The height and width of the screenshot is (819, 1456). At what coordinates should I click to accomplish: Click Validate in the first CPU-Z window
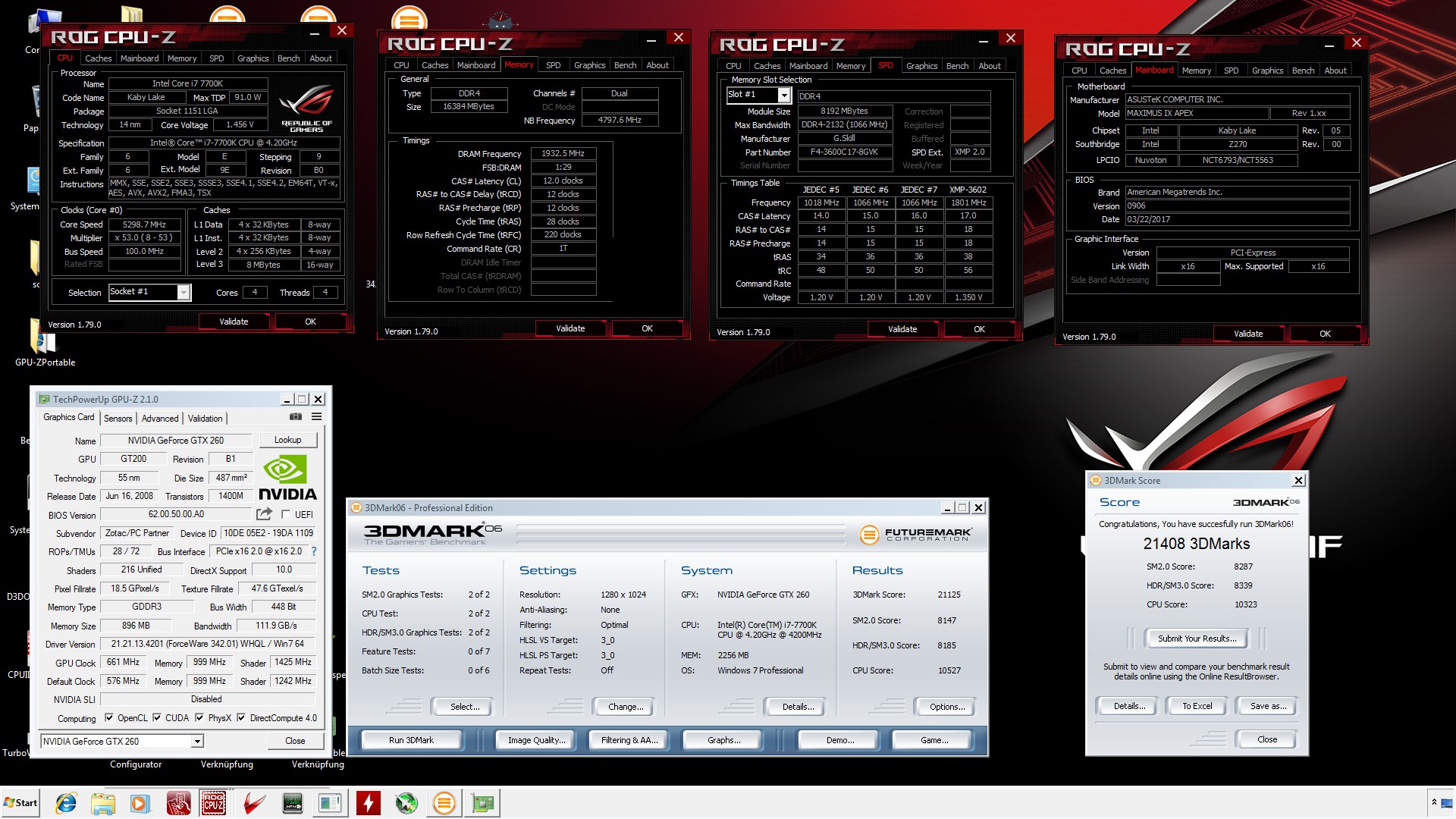234,322
